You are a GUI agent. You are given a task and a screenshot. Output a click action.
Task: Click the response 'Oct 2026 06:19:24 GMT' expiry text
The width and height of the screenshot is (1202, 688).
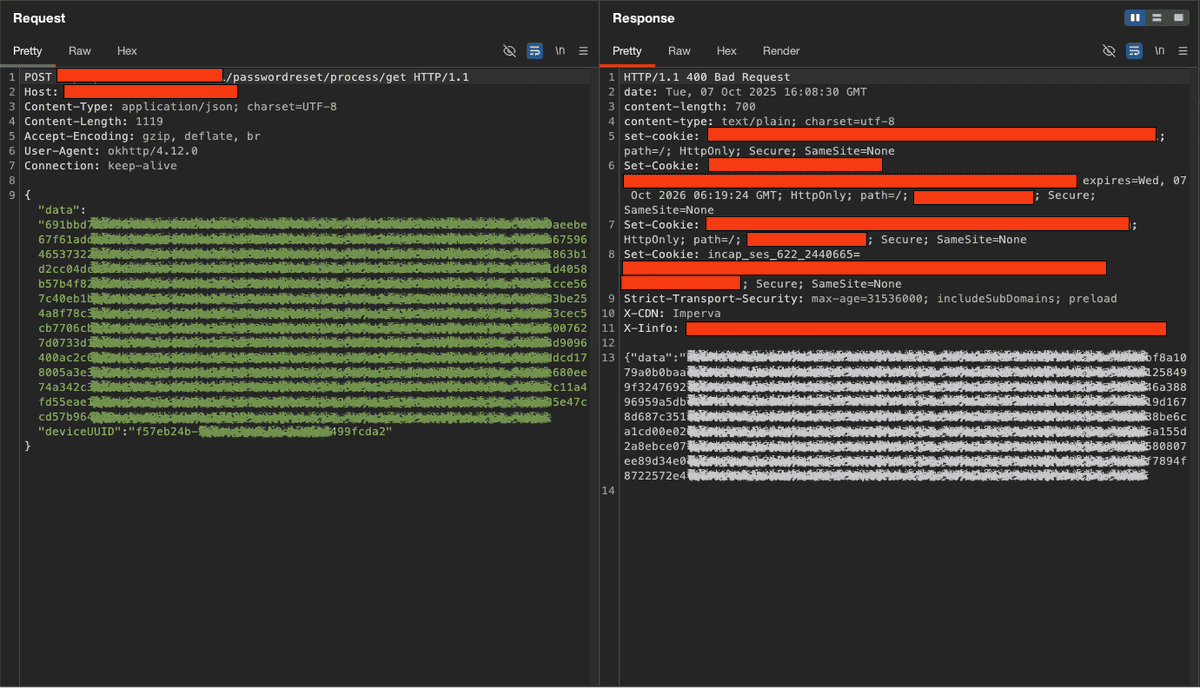[x=707, y=195]
